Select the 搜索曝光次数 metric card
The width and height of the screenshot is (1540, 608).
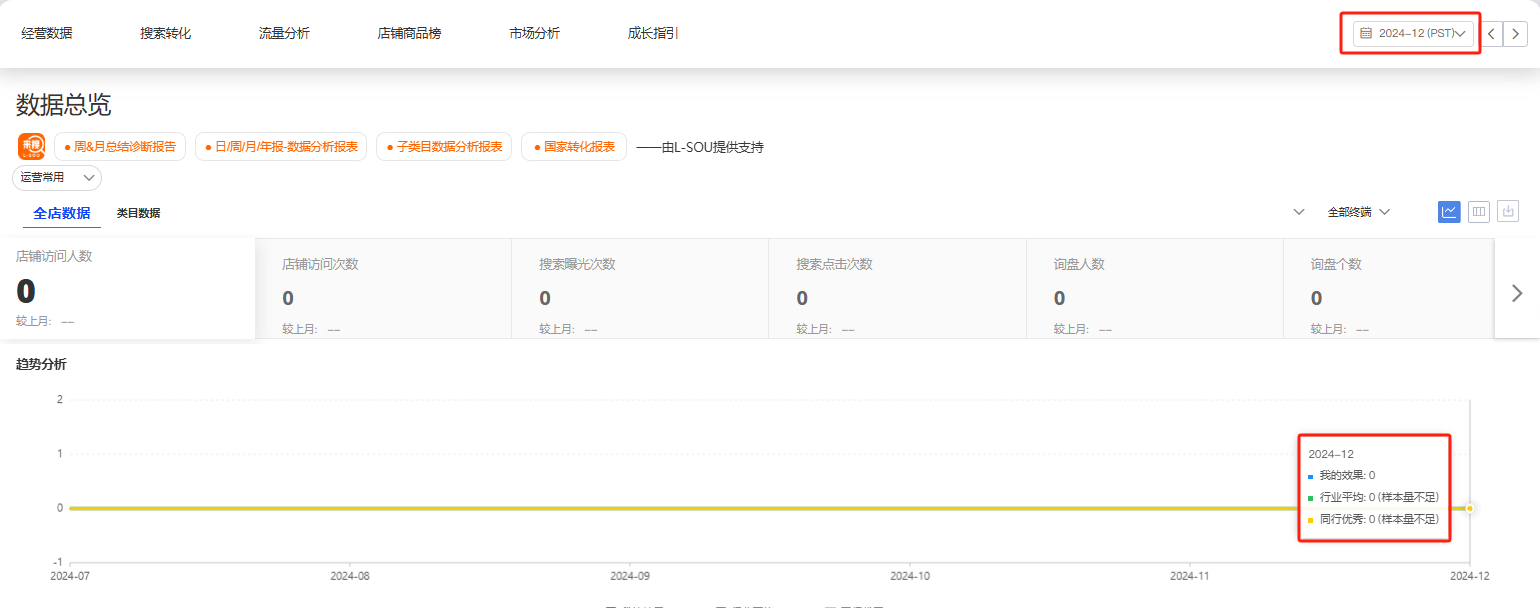tap(640, 288)
